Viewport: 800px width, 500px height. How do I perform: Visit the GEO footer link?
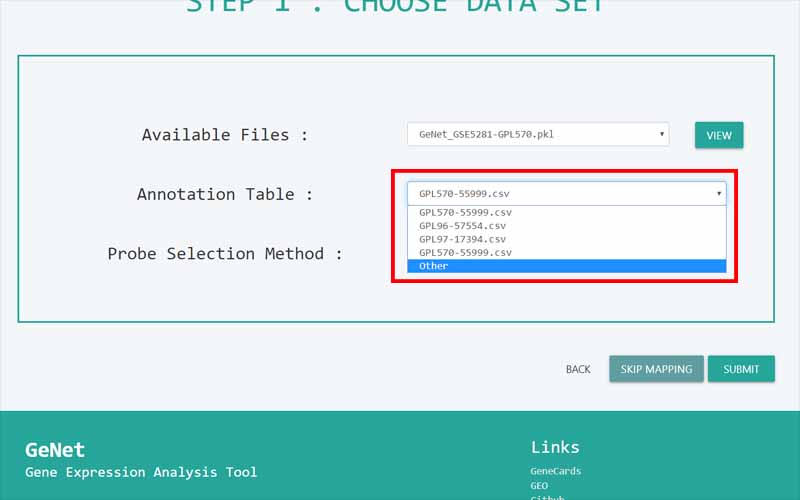(539, 486)
